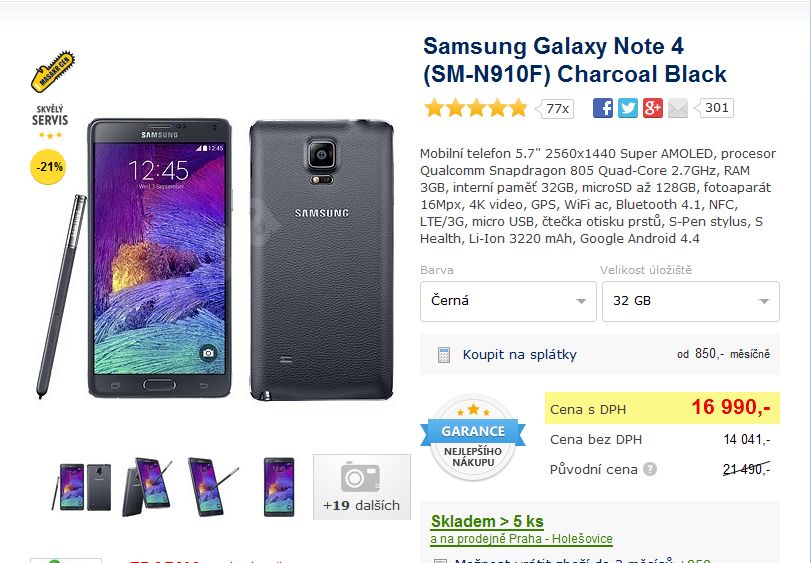The image size is (811, 563).
Task: Click the -21% discount badge
Action: tap(49, 167)
